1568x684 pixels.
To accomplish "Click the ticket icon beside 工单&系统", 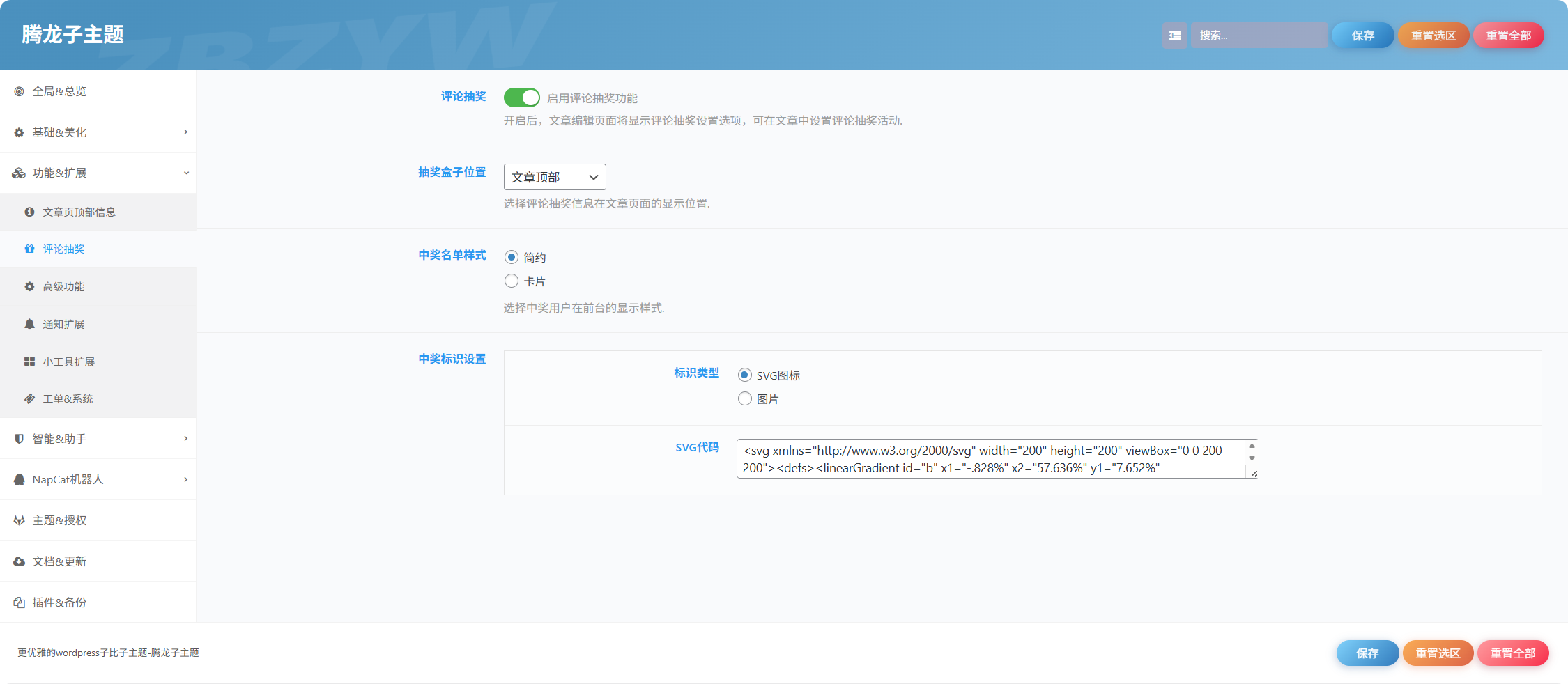I will [29, 398].
